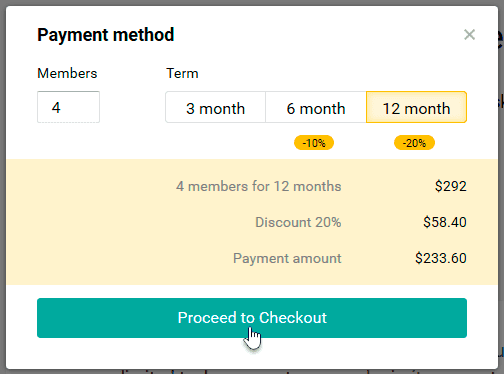
Task: Click the $58.40 discount value
Action: [445, 222]
